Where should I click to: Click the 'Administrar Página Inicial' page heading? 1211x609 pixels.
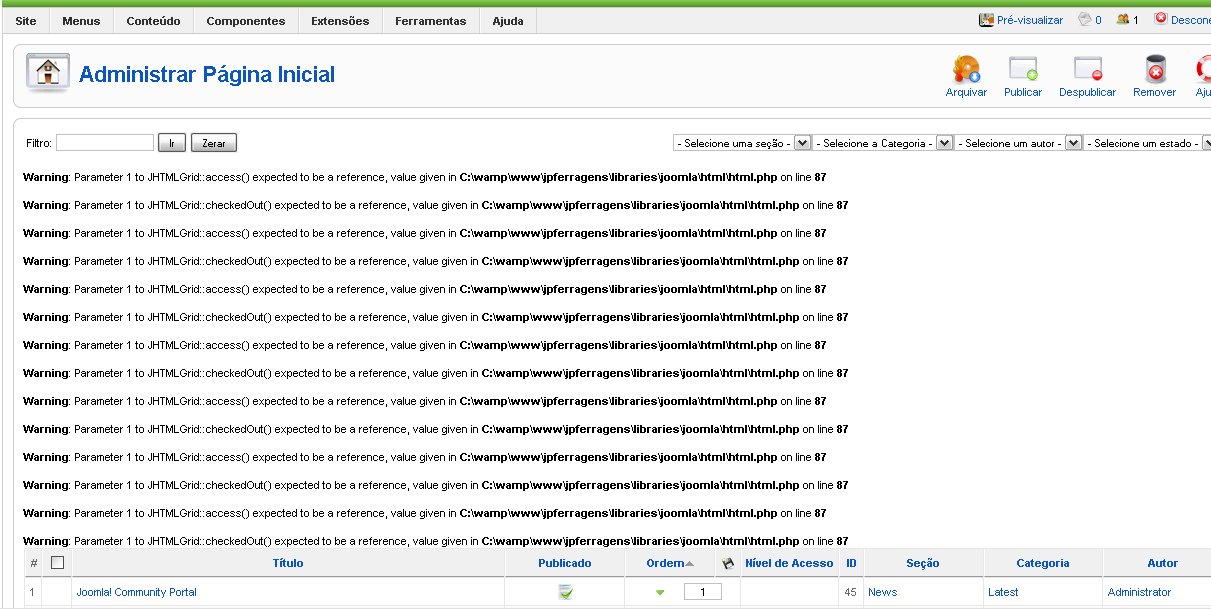pyautogui.click(x=207, y=74)
